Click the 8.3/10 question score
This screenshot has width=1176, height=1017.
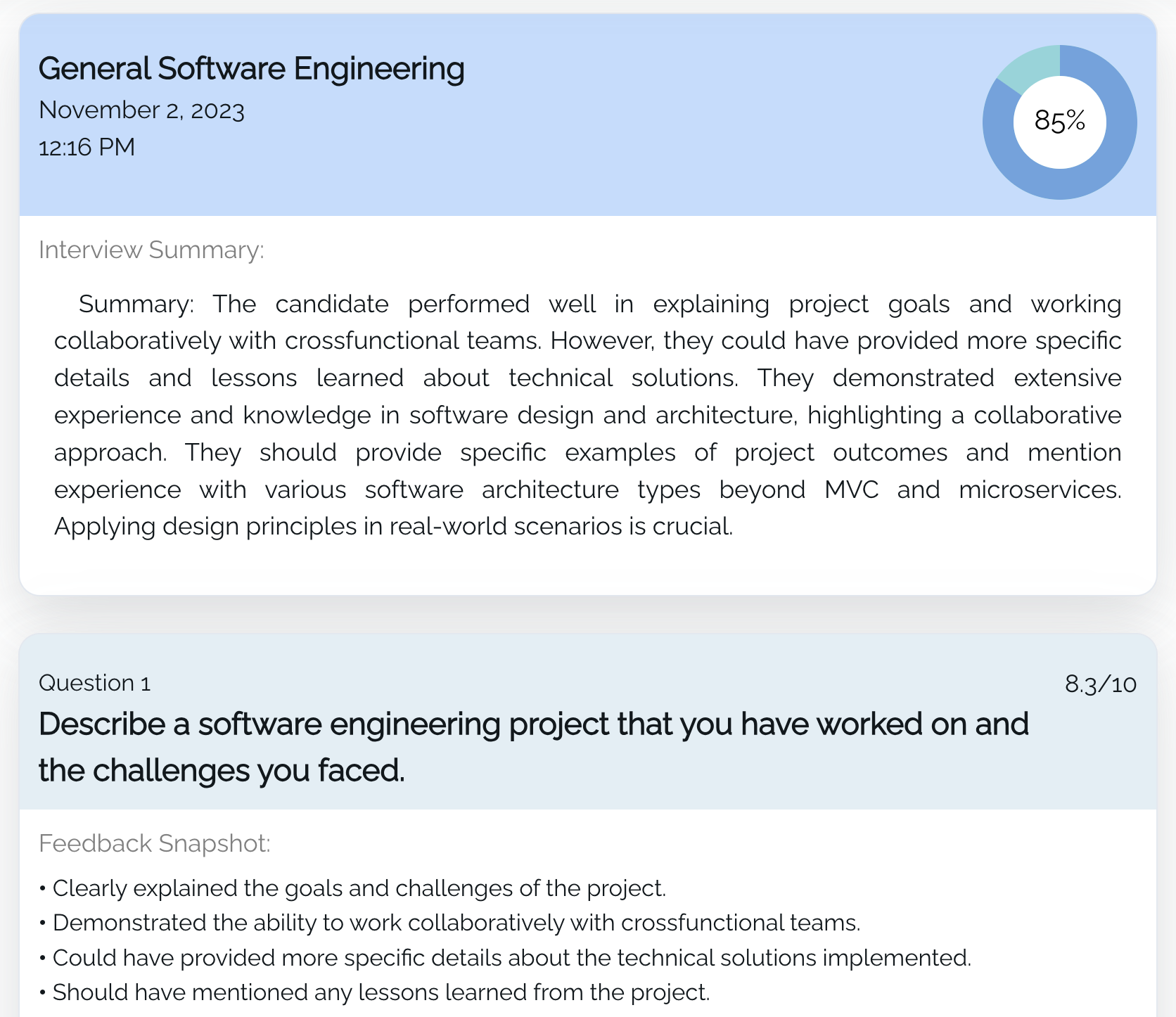coord(1100,684)
